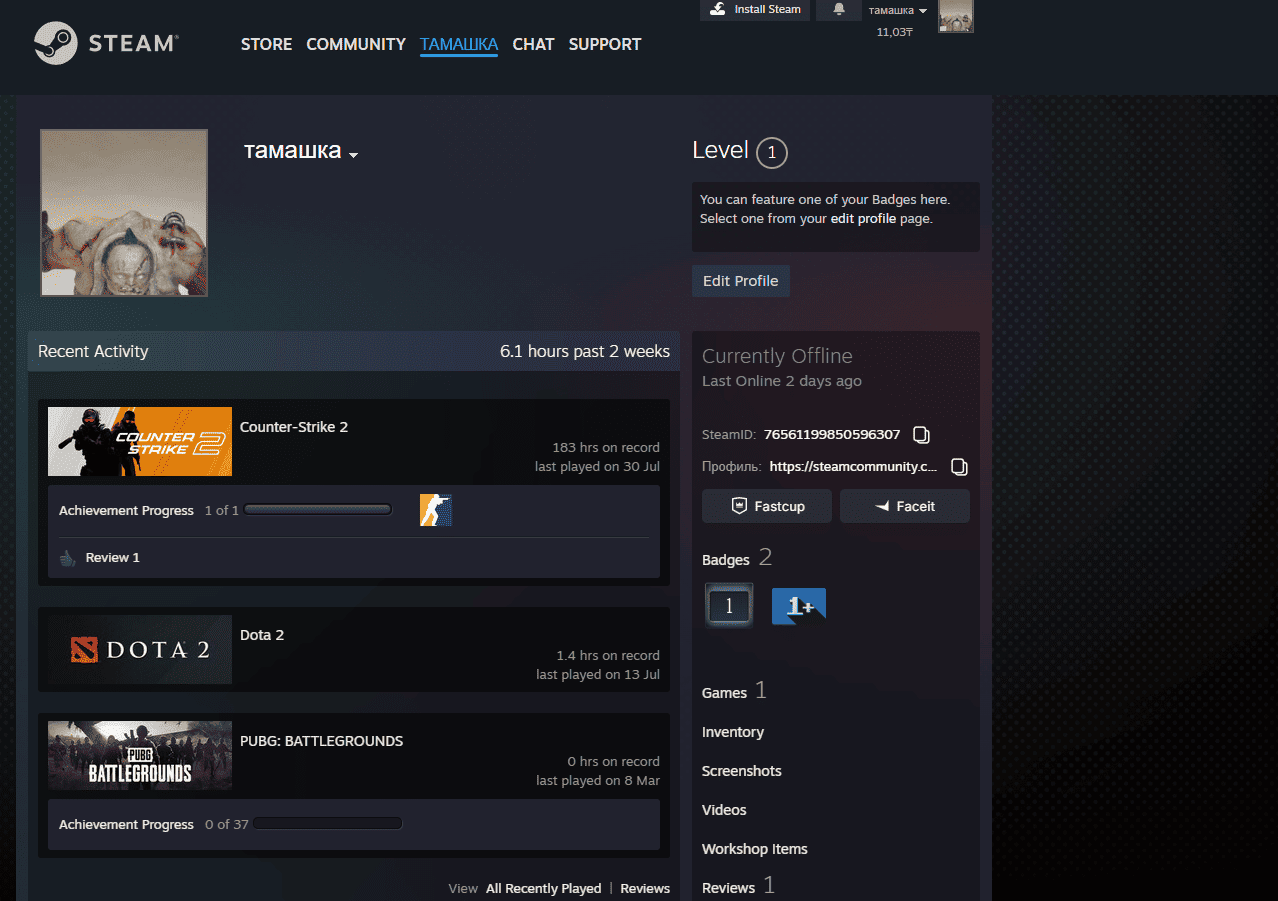Open the Dota 2 title link
This screenshot has height=901, width=1278.
262,635
